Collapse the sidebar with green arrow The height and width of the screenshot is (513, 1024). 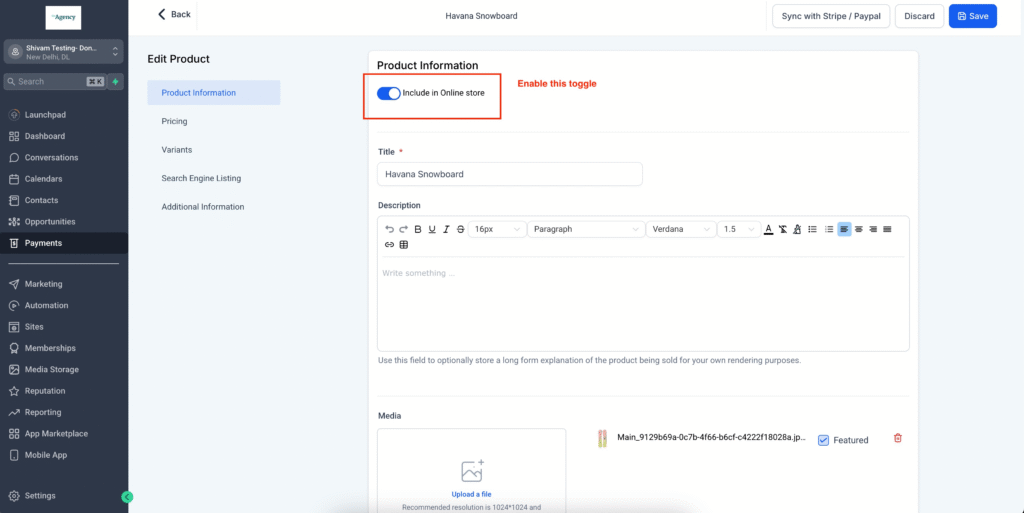point(127,496)
